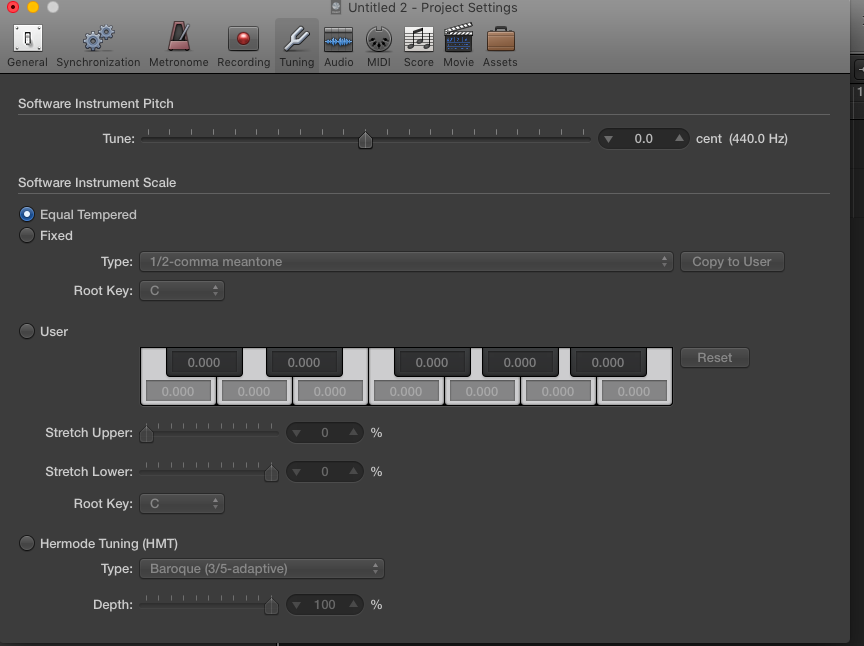Expand the 1/2-comma meantone Type dropdown

pos(406,262)
